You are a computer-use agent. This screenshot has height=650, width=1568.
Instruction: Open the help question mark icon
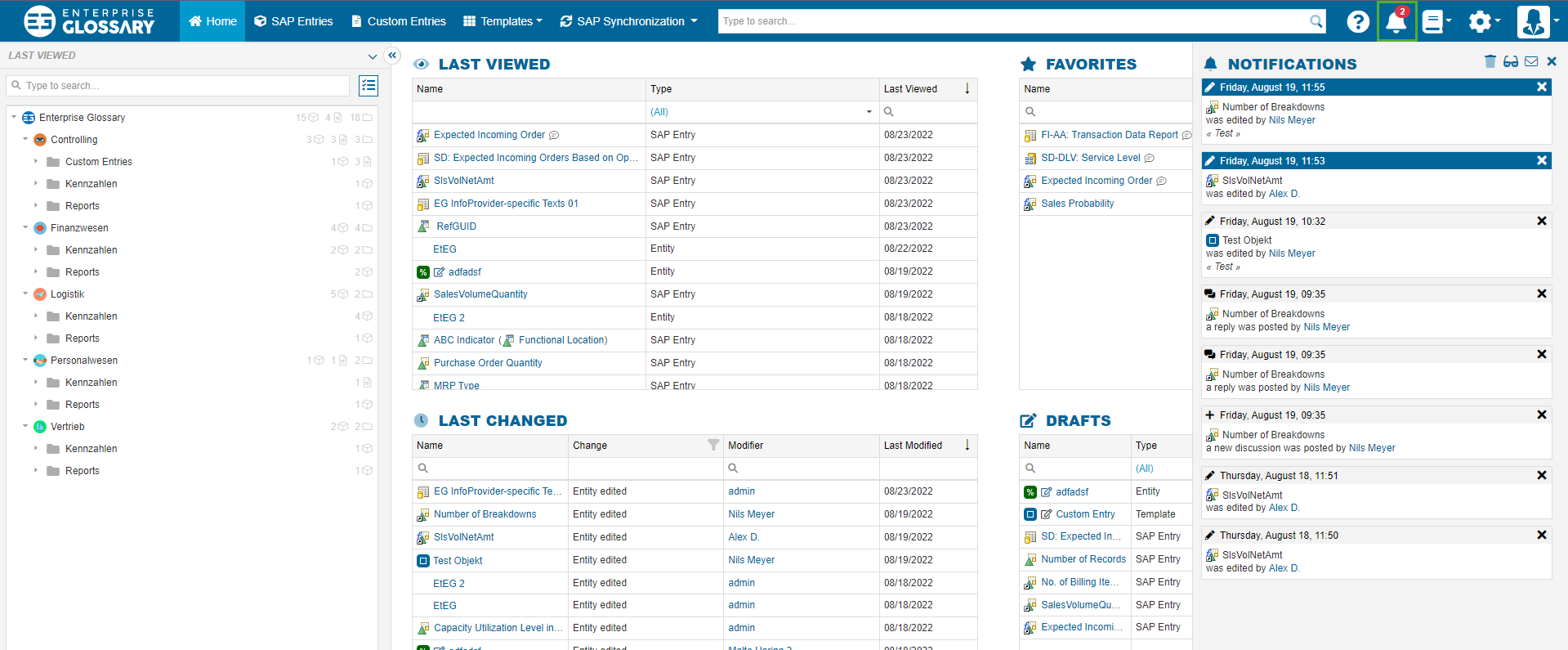click(x=1358, y=21)
